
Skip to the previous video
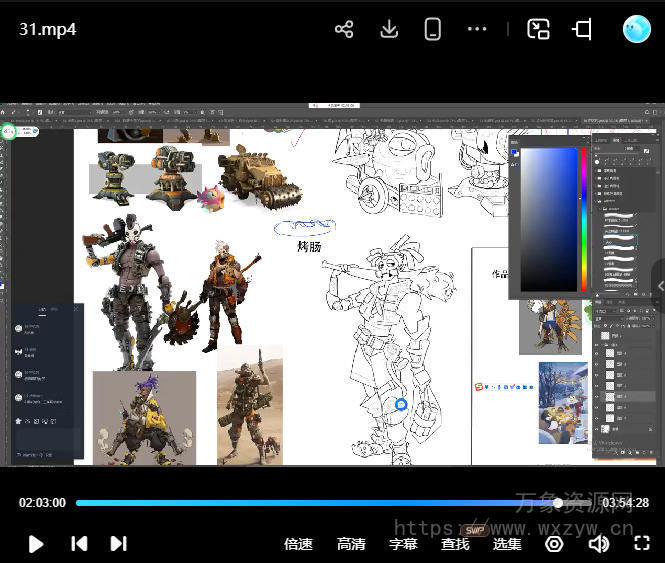(x=79, y=544)
